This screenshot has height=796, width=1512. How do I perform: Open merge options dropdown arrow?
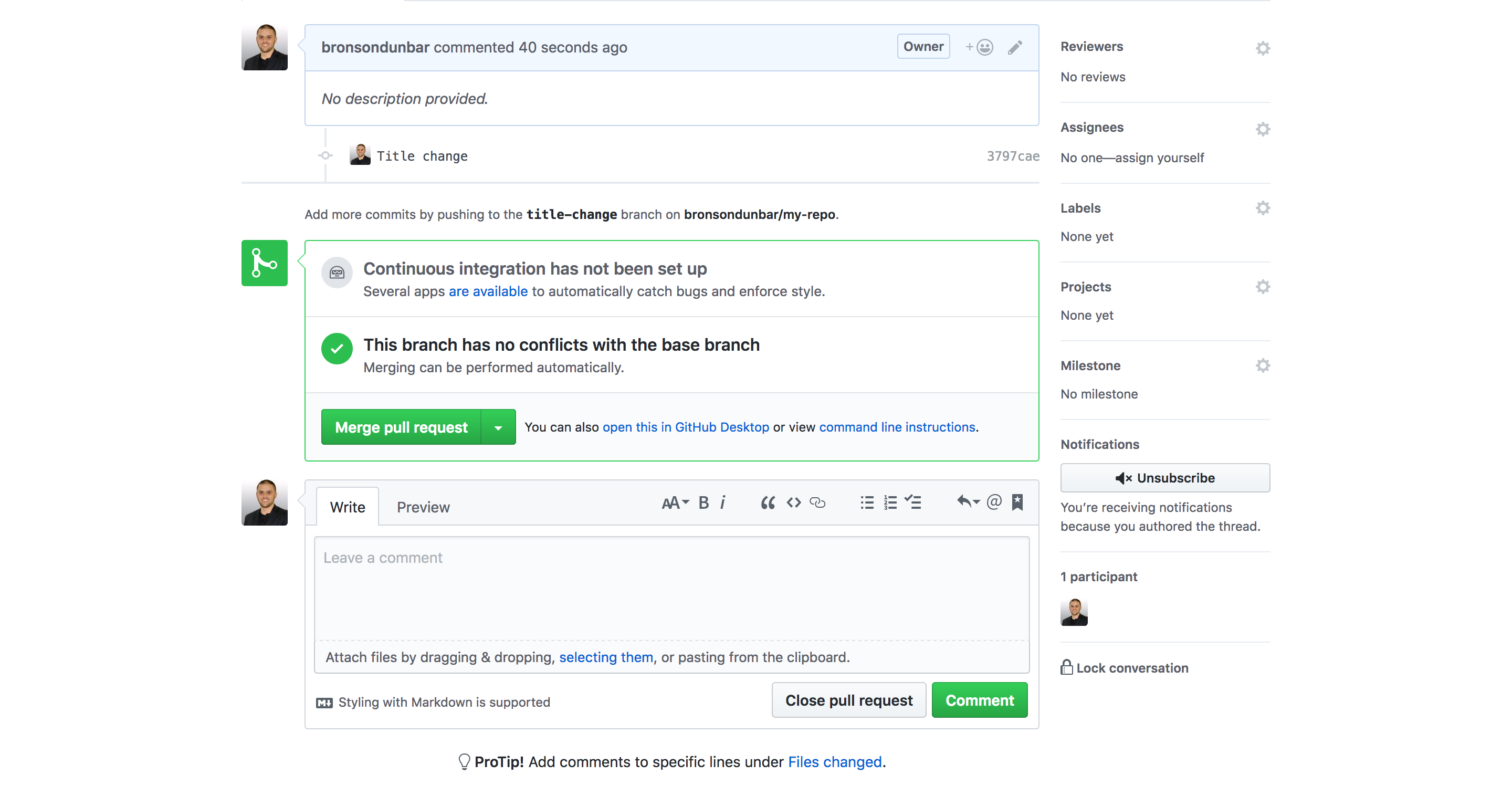point(498,427)
